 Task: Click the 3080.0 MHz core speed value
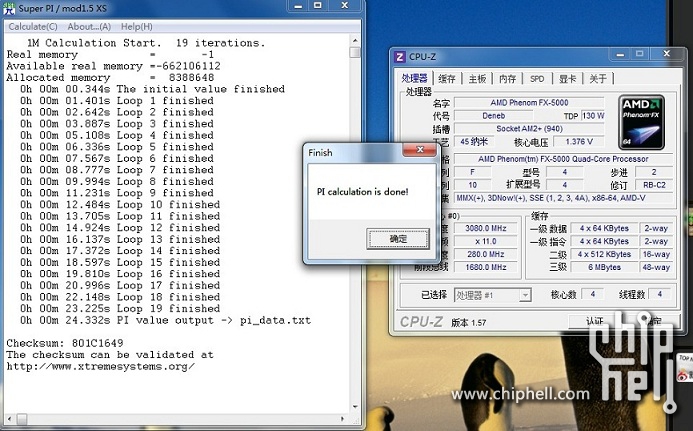click(486, 228)
